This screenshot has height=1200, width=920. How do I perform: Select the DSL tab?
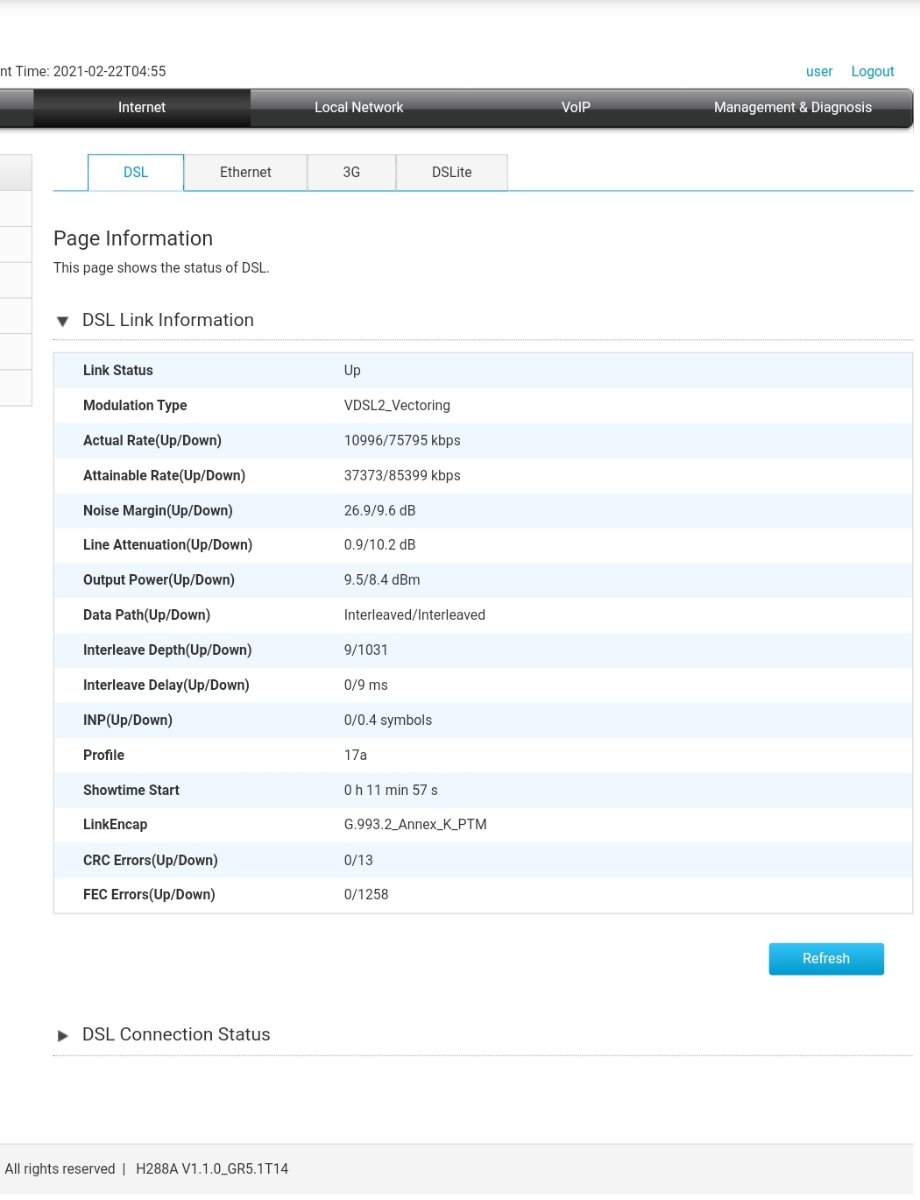136,172
